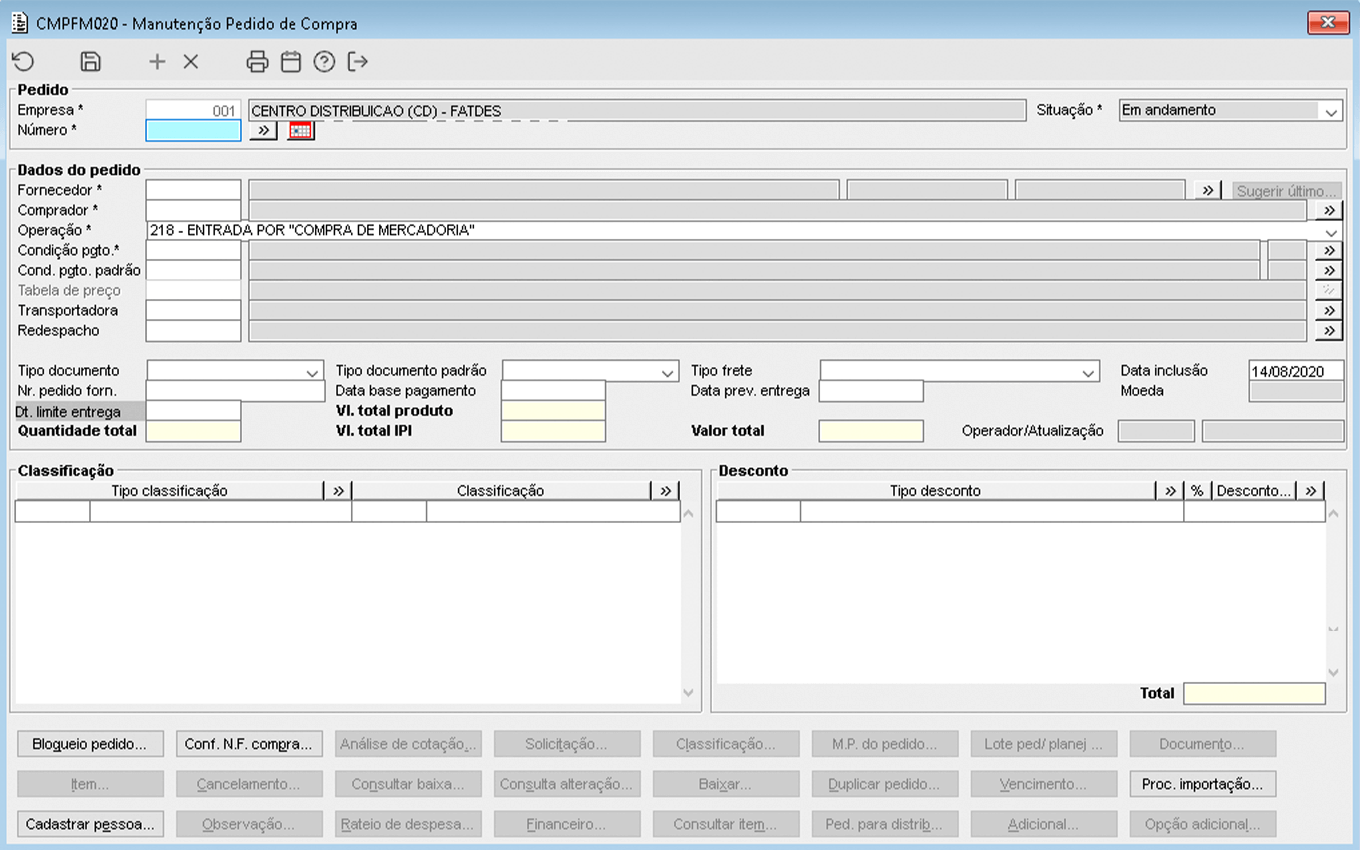Click the Comprador lookup arrow button
This screenshot has height=850, width=1360.
click(x=1328, y=210)
